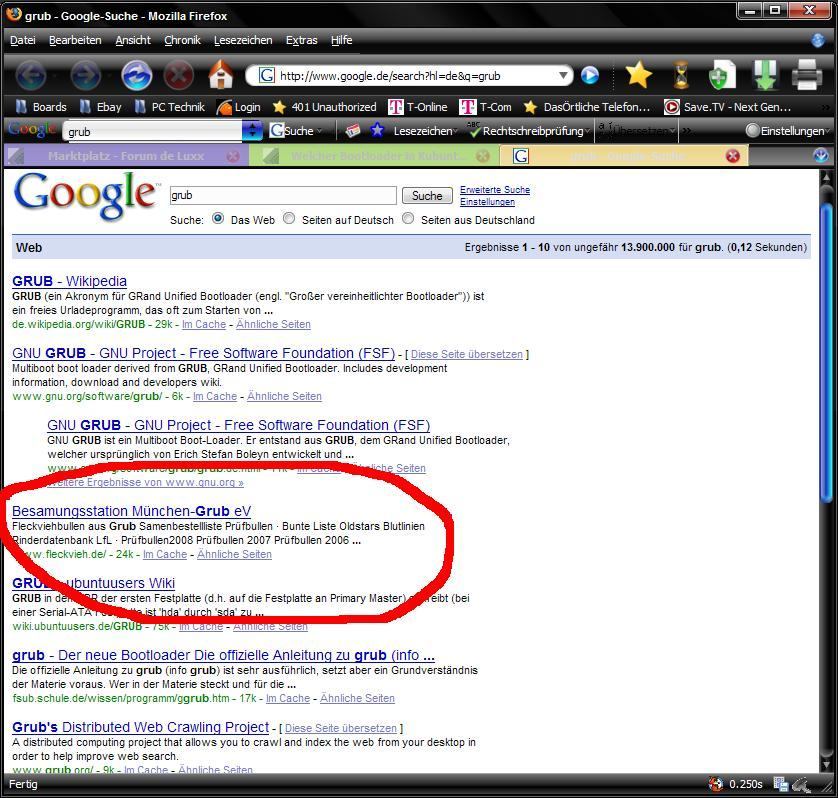Open the Boards bookmark folder
The image size is (838, 798).
pos(41,107)
